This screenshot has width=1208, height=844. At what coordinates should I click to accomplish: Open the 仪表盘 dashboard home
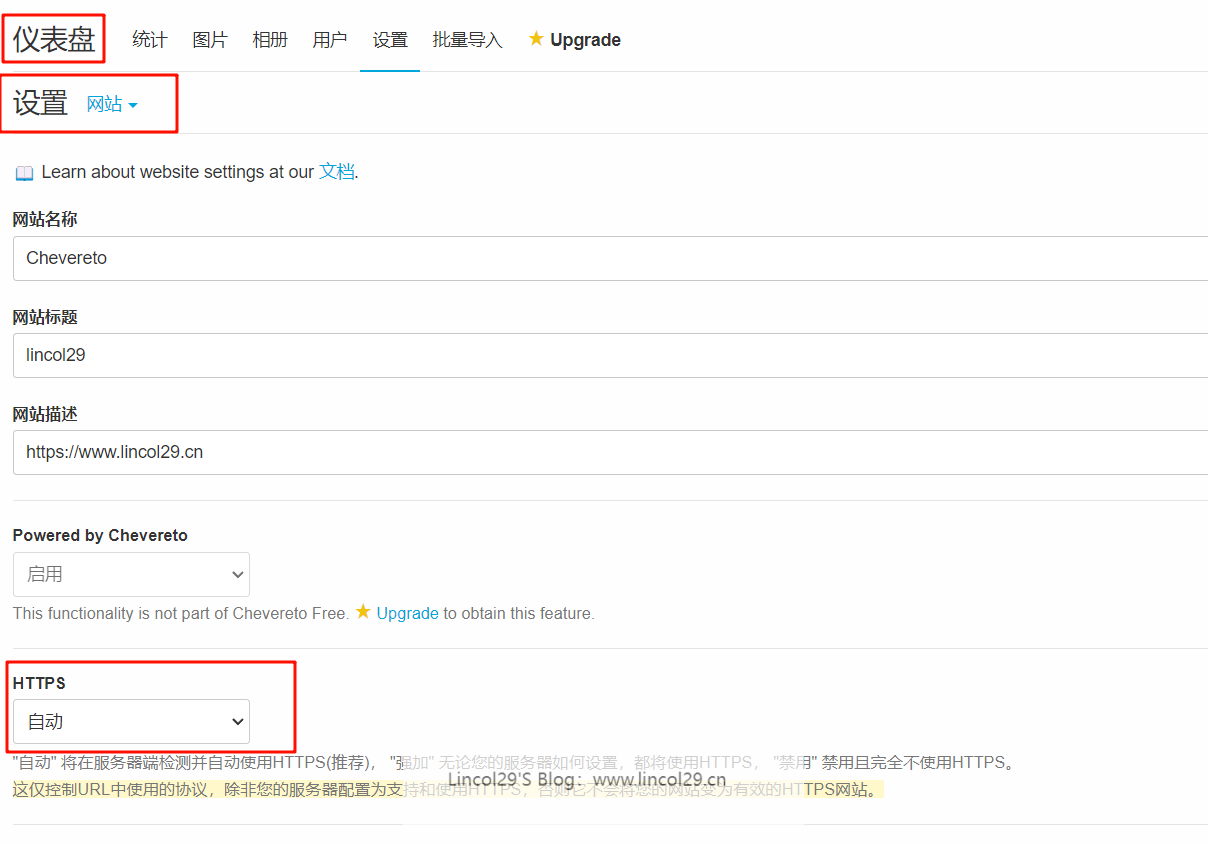tap(54, 40)
